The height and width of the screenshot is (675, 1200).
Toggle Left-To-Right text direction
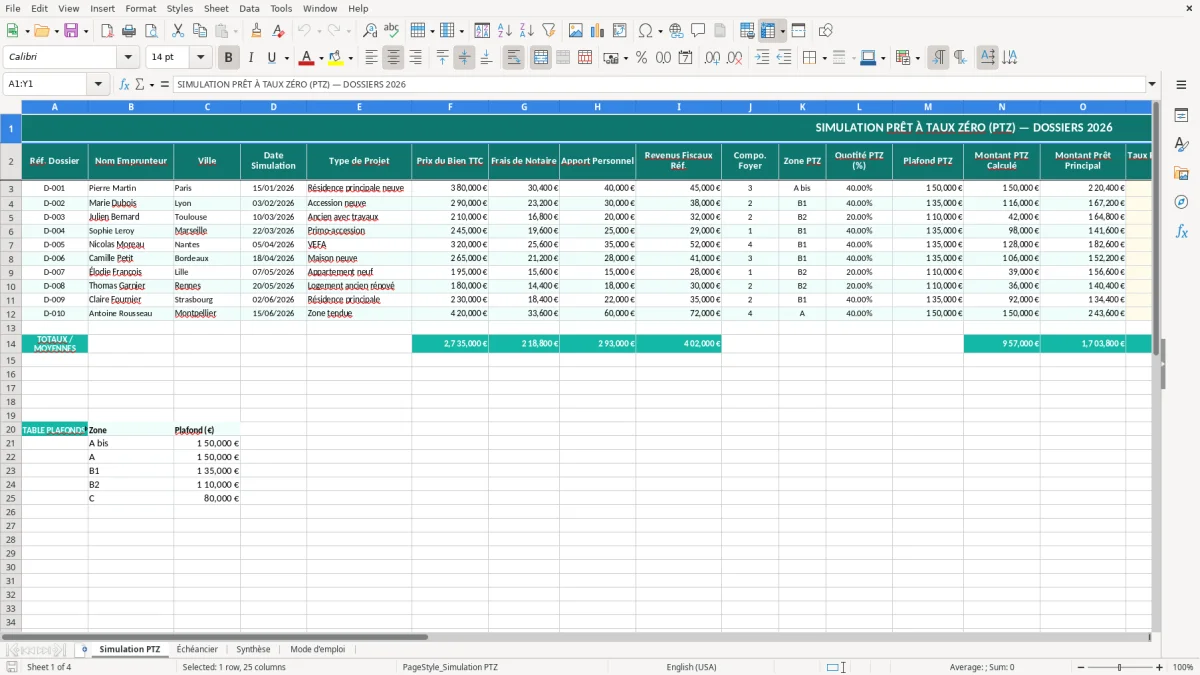pos(937,58)
